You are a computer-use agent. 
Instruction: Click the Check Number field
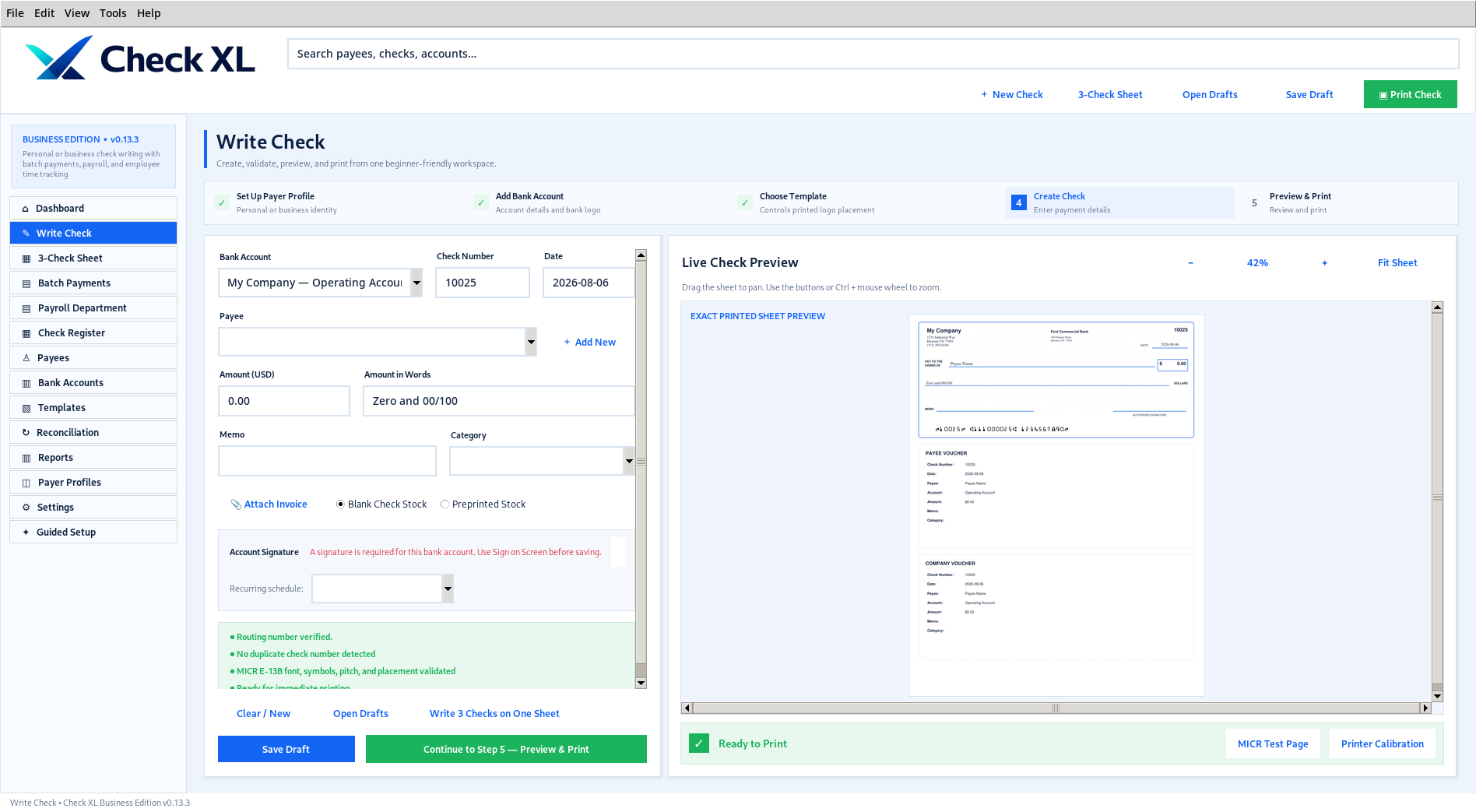(x=483, y=283)
